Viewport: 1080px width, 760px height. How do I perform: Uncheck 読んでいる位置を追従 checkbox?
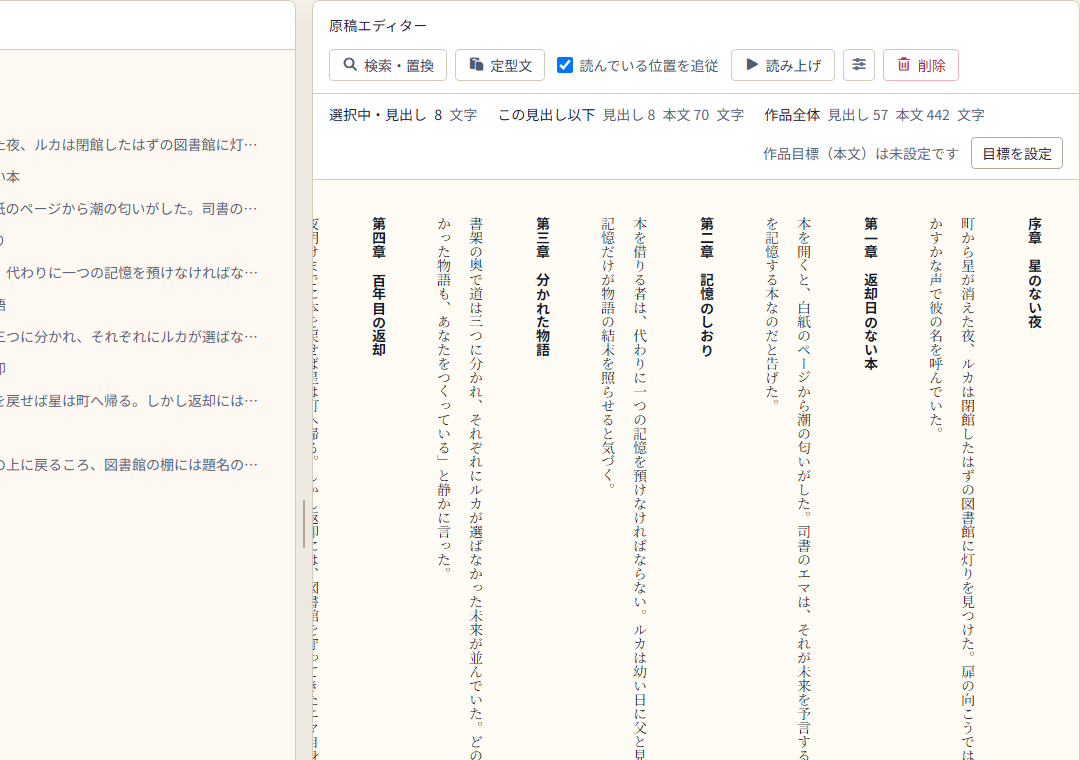coord(565,65)
